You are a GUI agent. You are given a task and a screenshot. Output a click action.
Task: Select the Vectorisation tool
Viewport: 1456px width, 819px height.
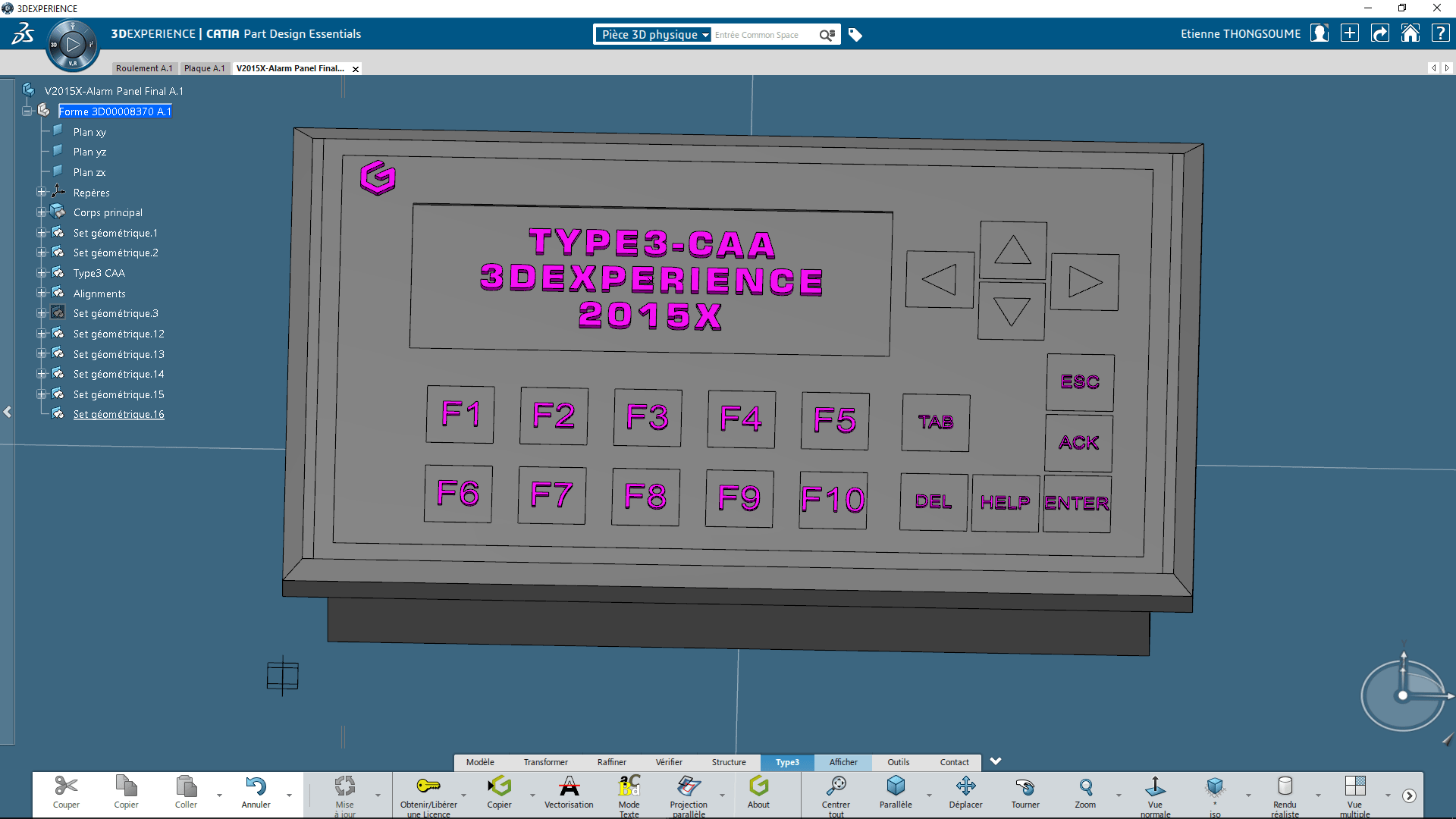point(569,786)
